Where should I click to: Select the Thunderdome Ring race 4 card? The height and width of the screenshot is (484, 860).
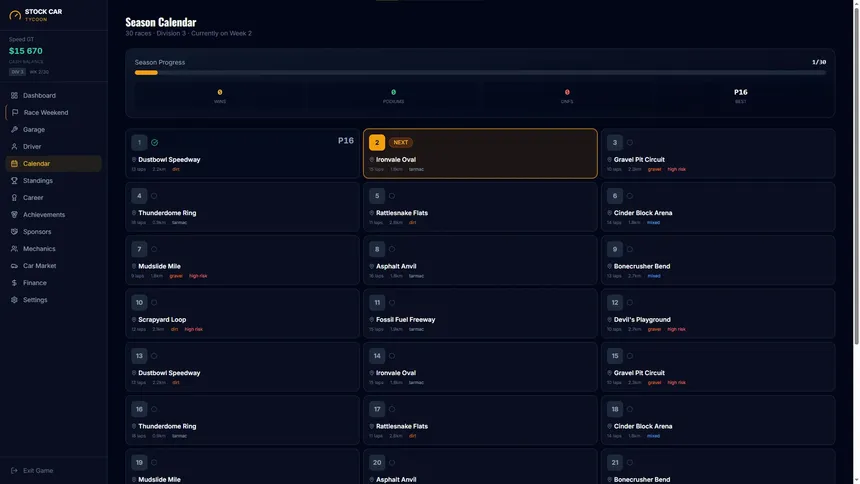click(x=242, y=207)
